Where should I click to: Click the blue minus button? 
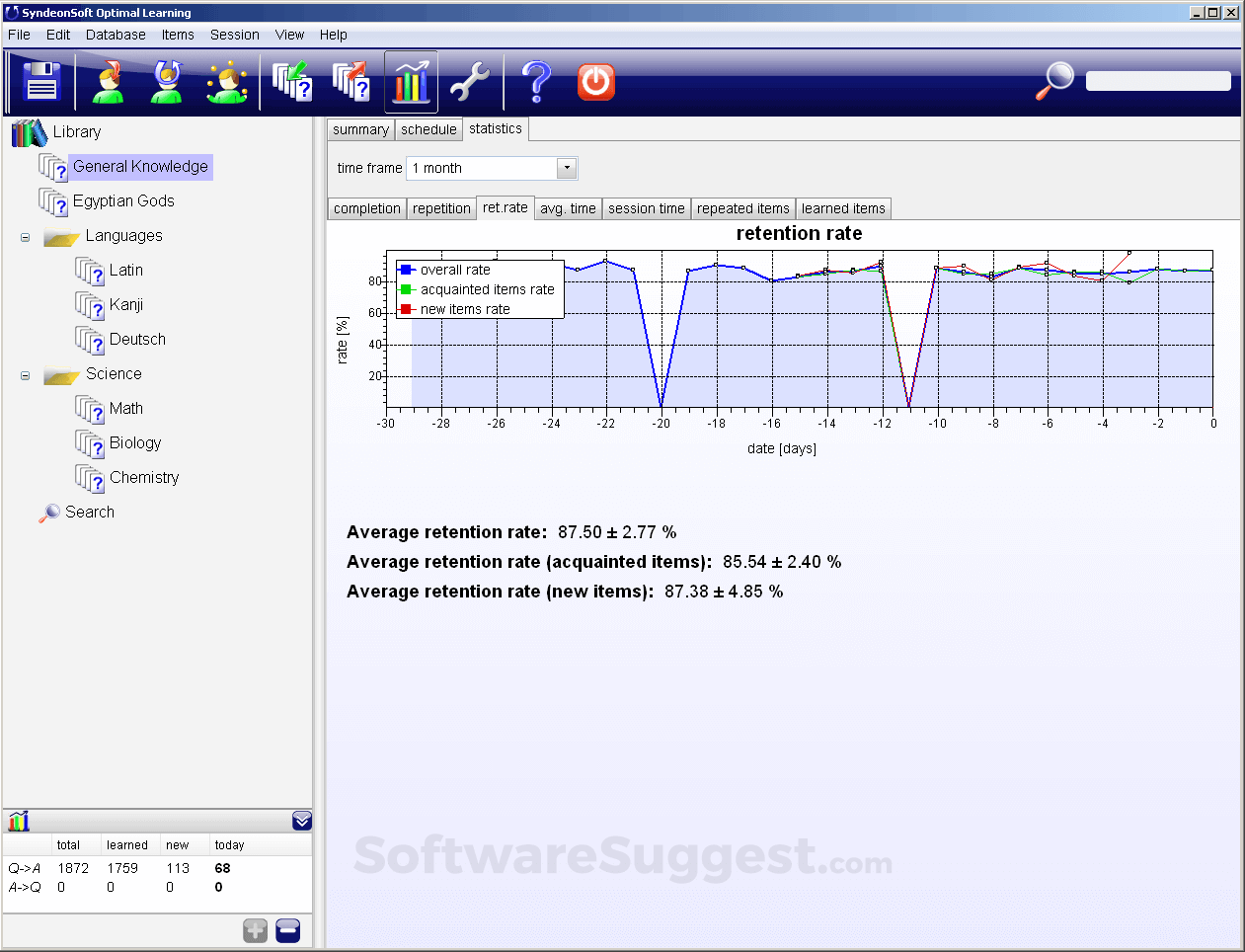[x=288, y=930]
